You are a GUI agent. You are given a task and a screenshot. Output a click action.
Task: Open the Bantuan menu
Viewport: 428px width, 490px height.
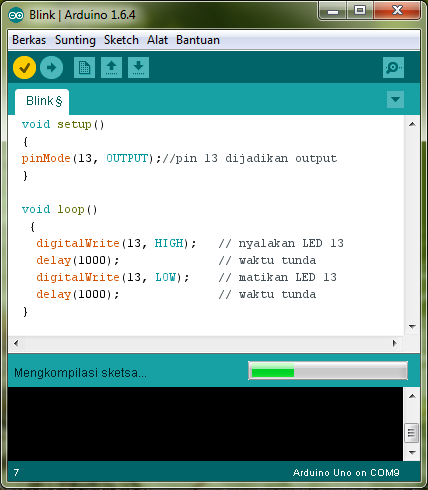pos(198,40)
